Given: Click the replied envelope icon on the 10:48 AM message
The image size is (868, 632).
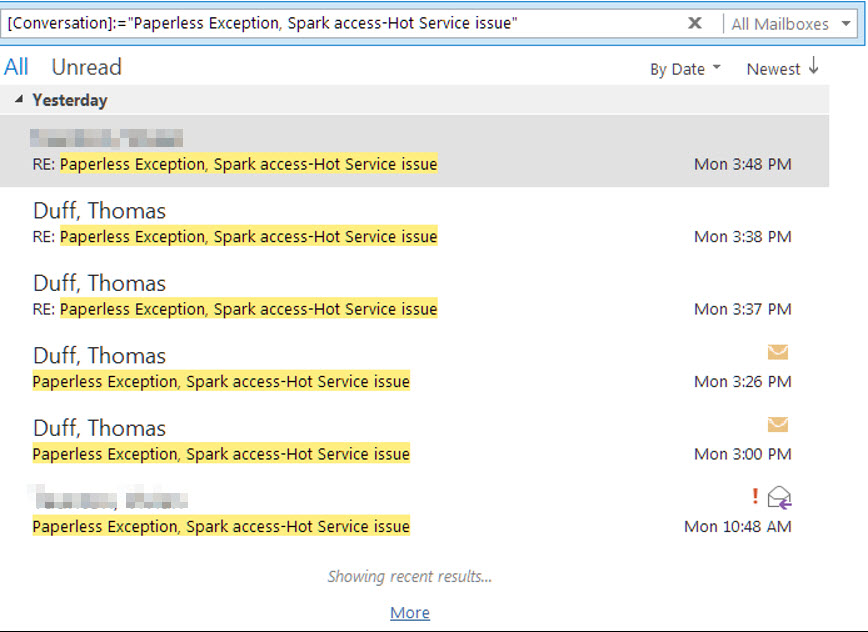Looking at the screenshot, I should point(778,496).
